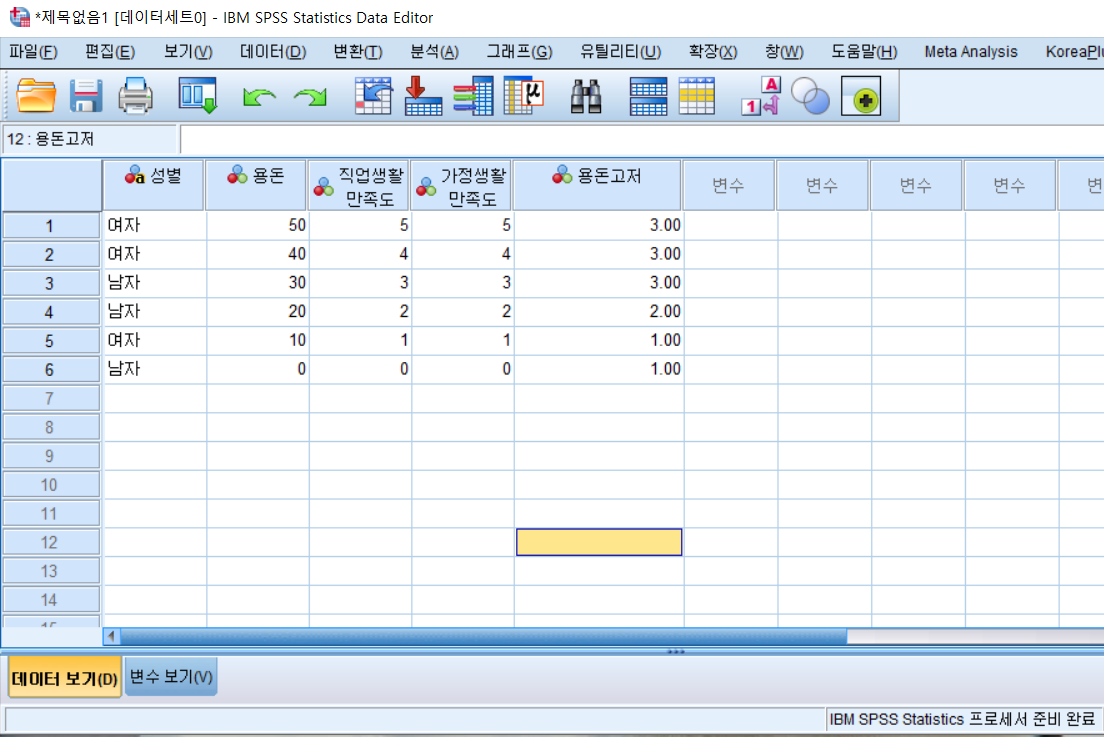Select the 용돈고저 column header

[597, 185]
